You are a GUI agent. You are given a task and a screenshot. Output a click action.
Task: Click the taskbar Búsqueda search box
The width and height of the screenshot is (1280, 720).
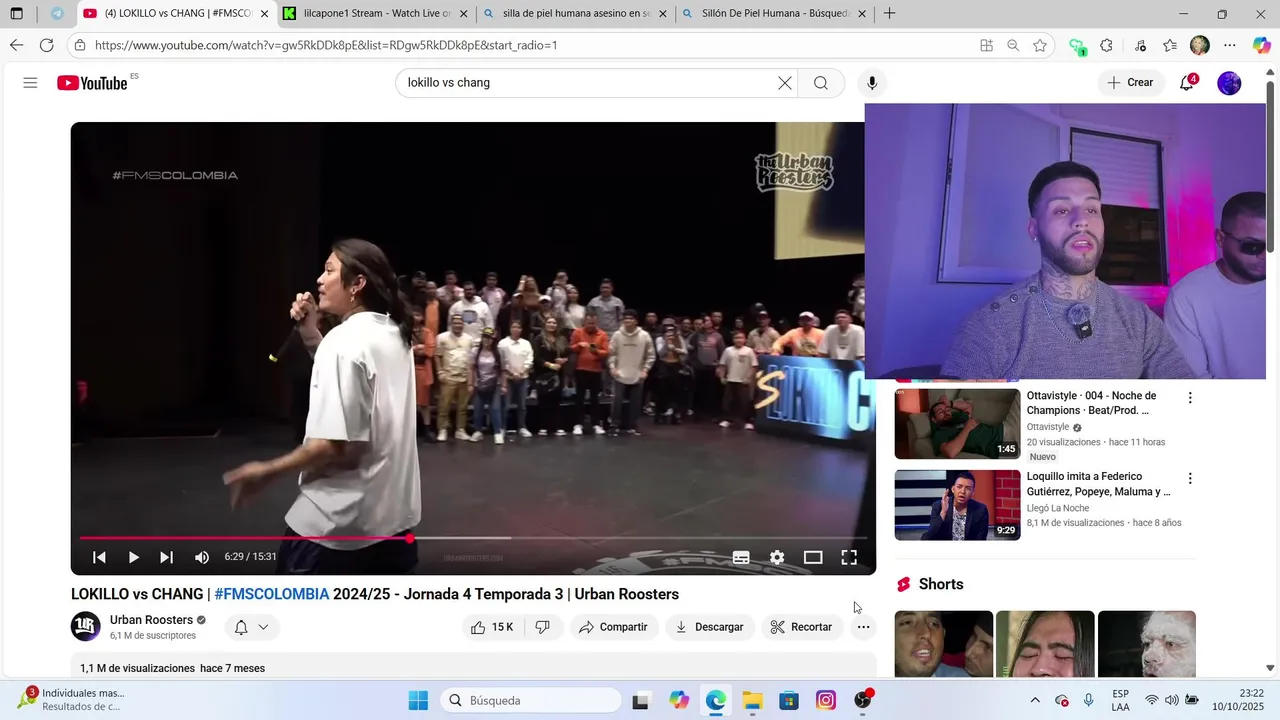(531, 700)
